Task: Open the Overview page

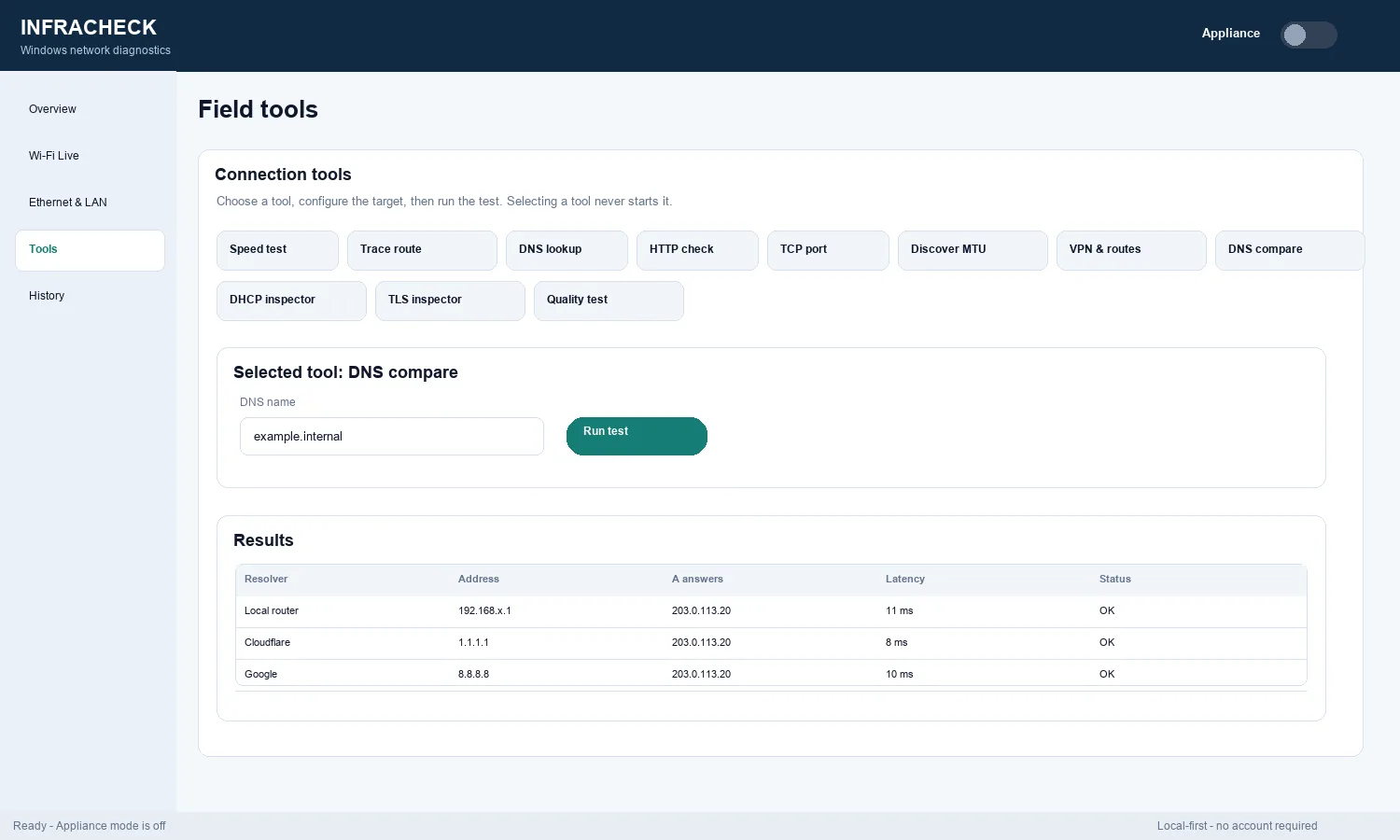Action: 90,109
